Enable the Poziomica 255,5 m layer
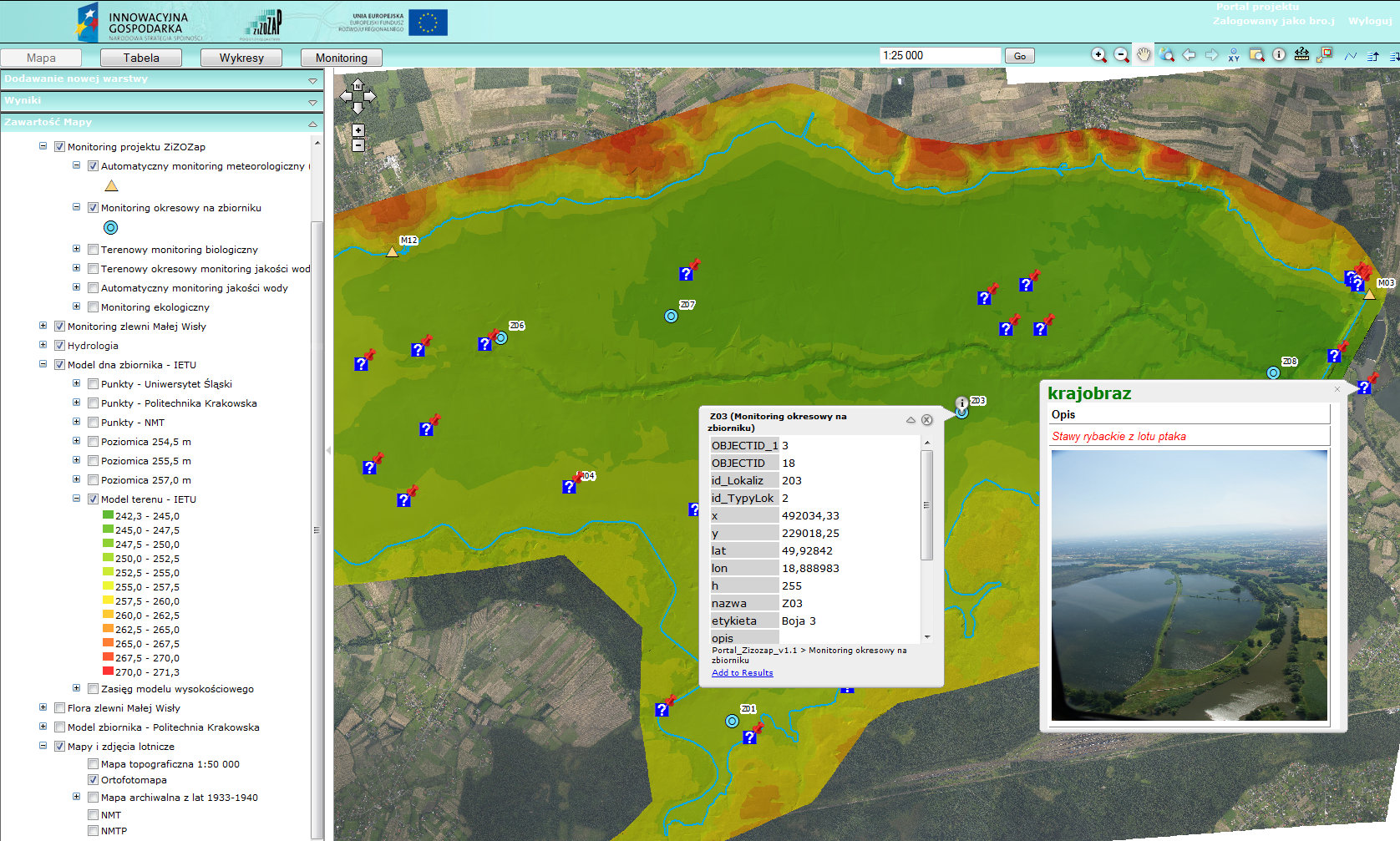This screenshot has height=841, width=1400. (93, 461)
